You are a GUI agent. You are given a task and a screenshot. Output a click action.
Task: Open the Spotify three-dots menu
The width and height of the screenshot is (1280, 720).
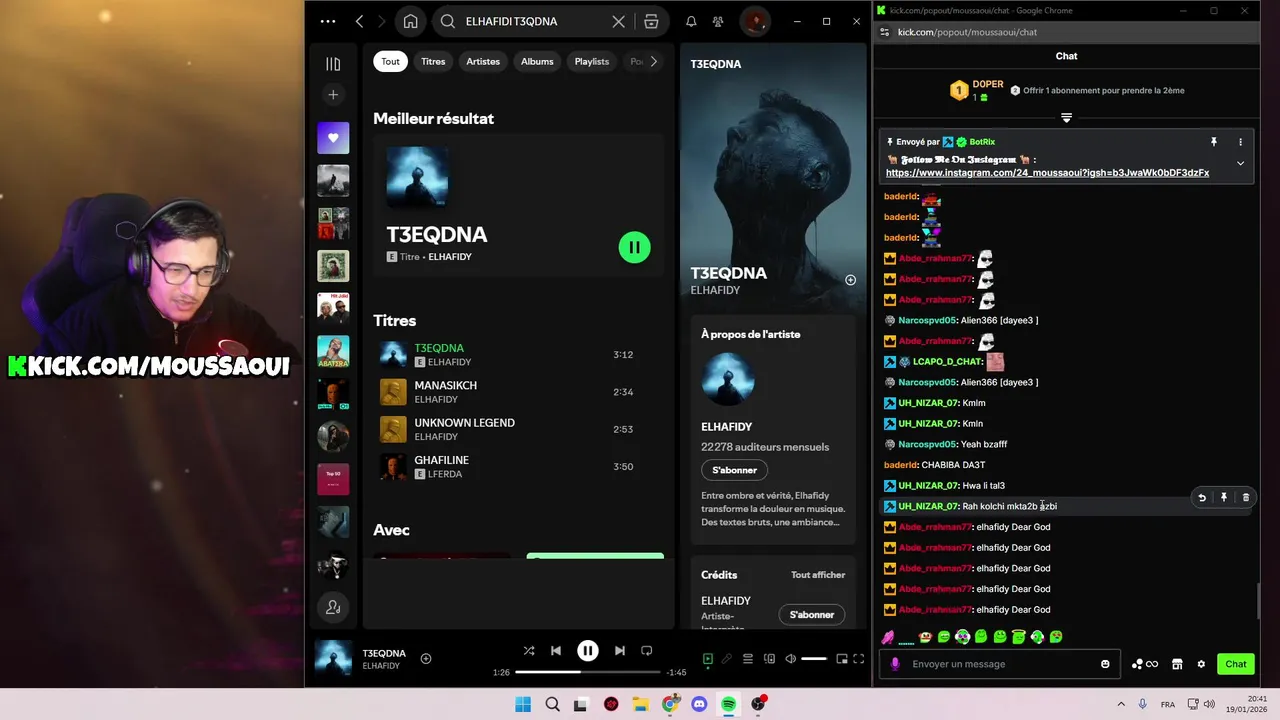pyautogui.click(x=328, y=21)
